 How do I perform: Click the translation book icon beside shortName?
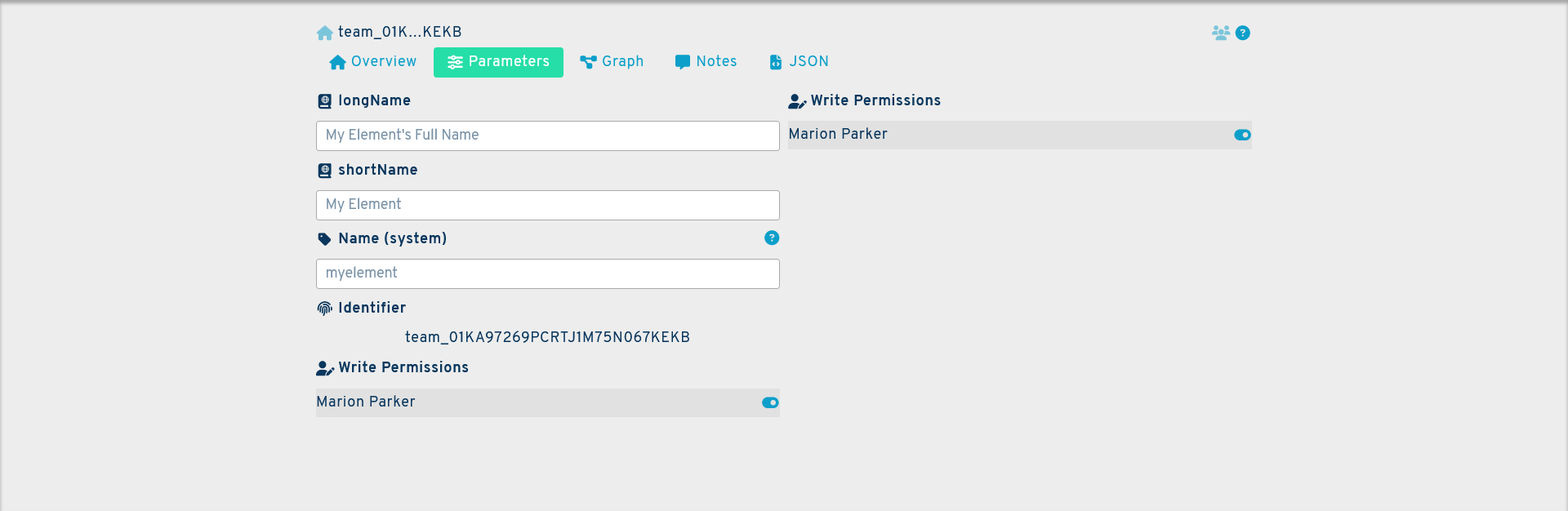pos(324,170)
